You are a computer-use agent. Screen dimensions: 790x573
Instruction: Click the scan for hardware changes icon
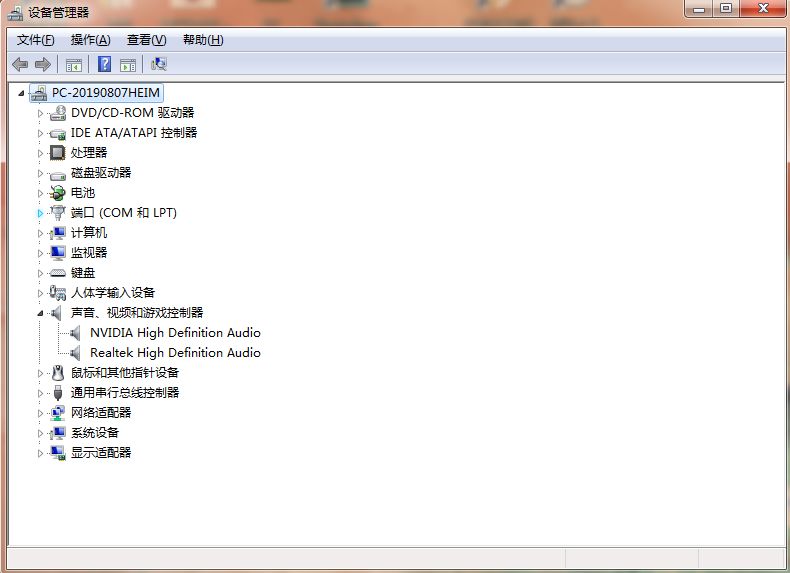pos(159,64)
